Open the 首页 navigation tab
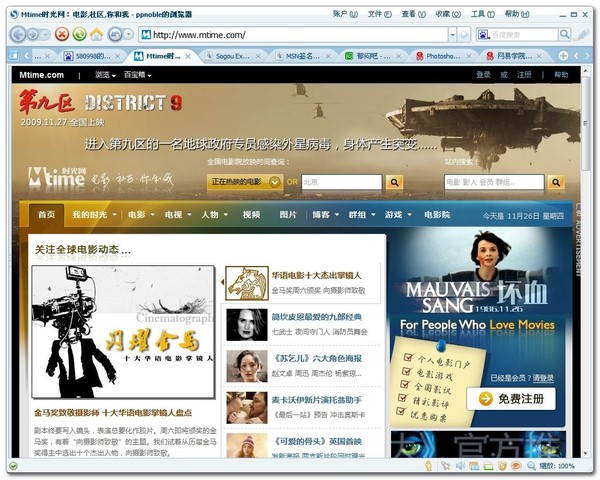The height and width of the screenshot is (480, 600). pyautogui.click(x=47, y=215)
